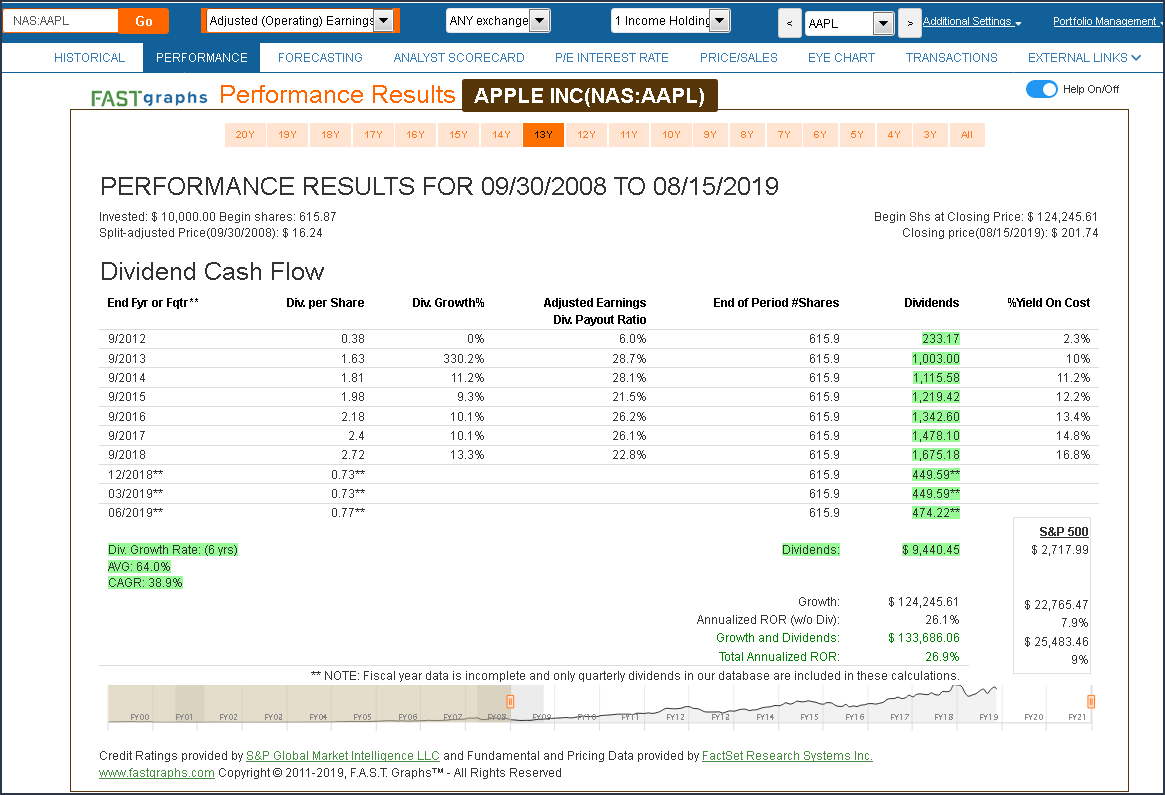
Task: Visit www.fastgraphs.com link
Action: pos(157,773)
